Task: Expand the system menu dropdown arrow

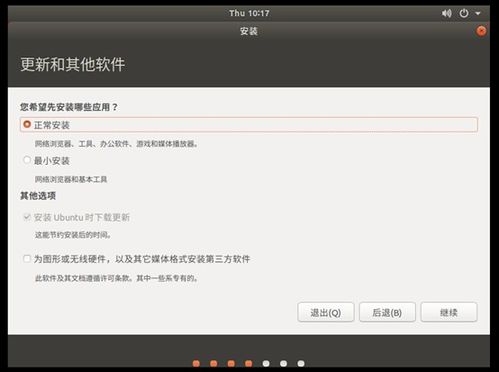Action: (x=478, y=14)
